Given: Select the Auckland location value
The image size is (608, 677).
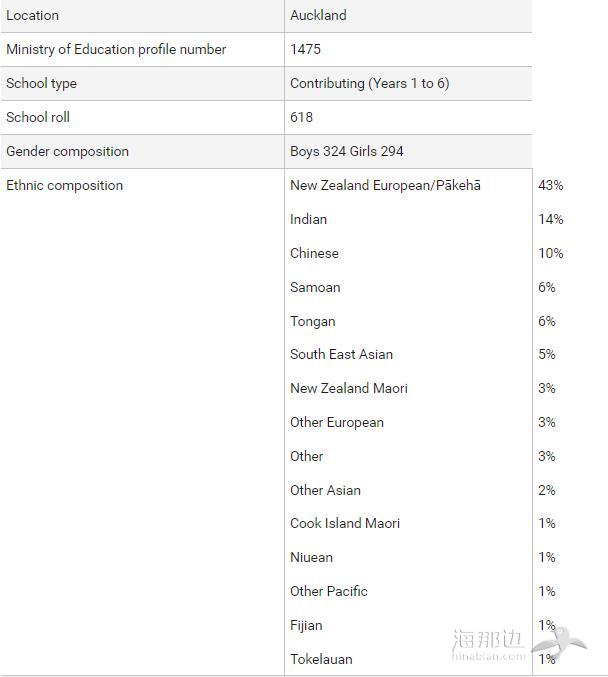Looking at the screenshot, I should pos(318,15).
